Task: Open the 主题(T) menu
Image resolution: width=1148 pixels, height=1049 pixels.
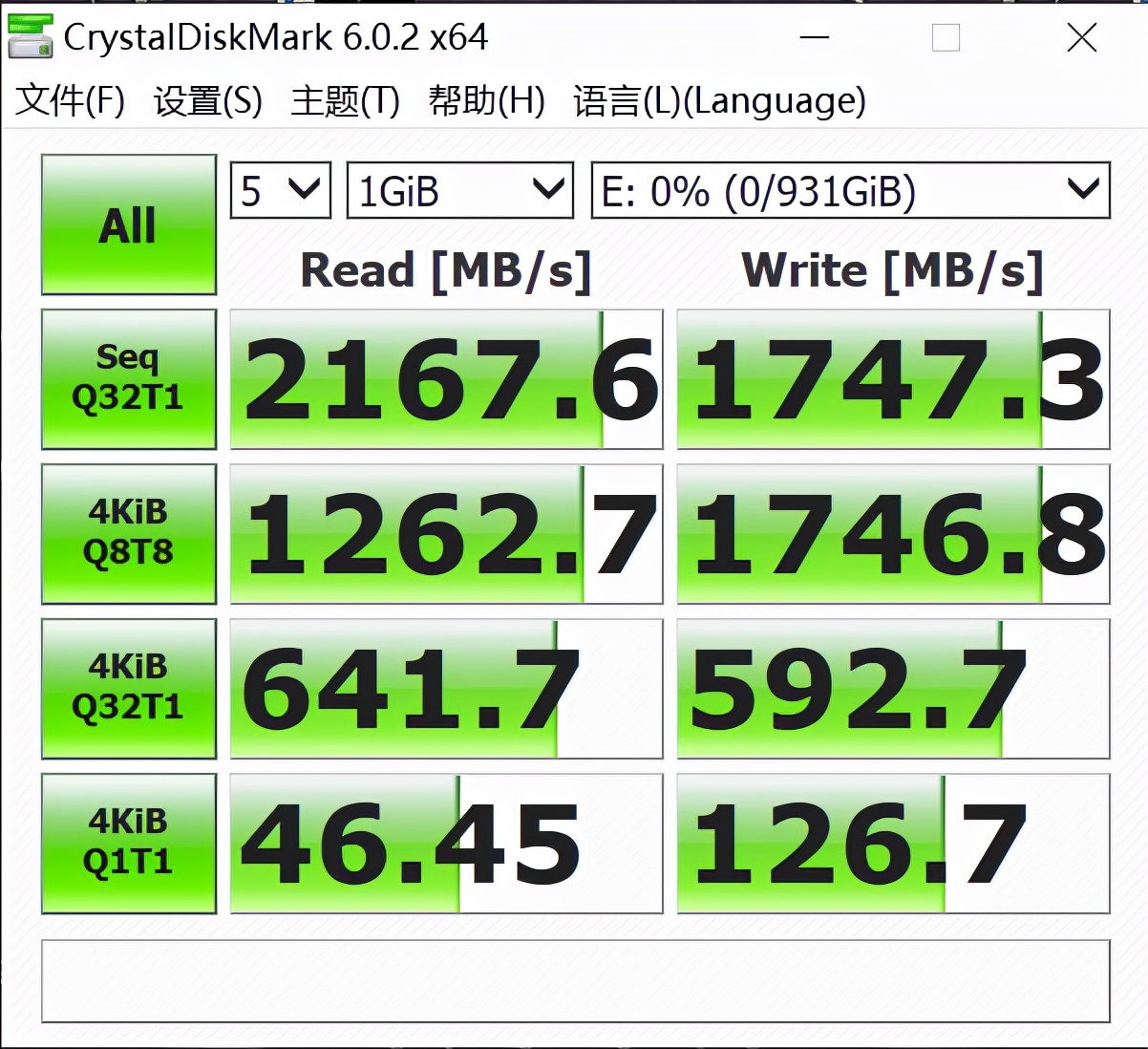Action: click(x=345, y=99)
